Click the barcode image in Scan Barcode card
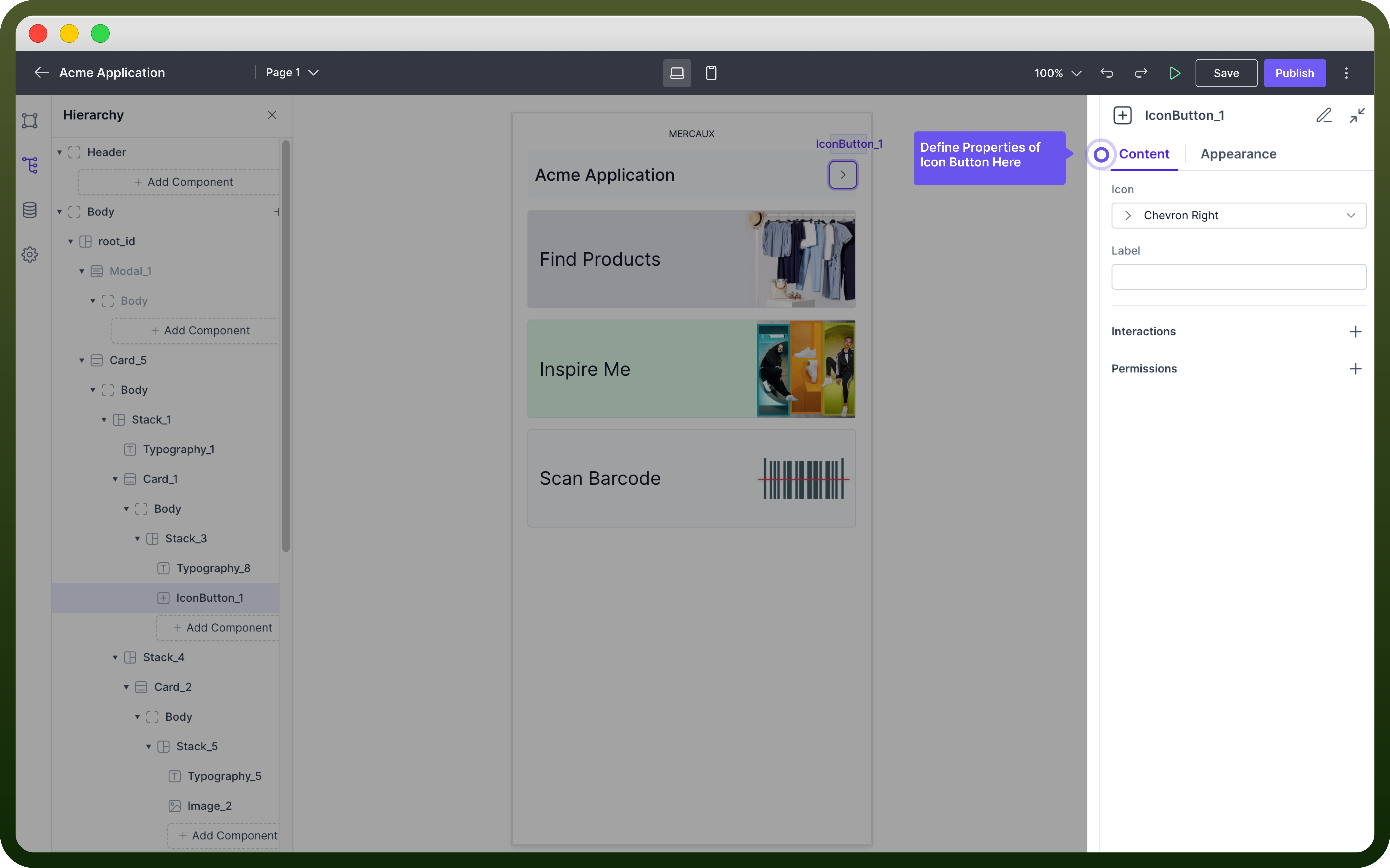 click(x=803, y=478)
